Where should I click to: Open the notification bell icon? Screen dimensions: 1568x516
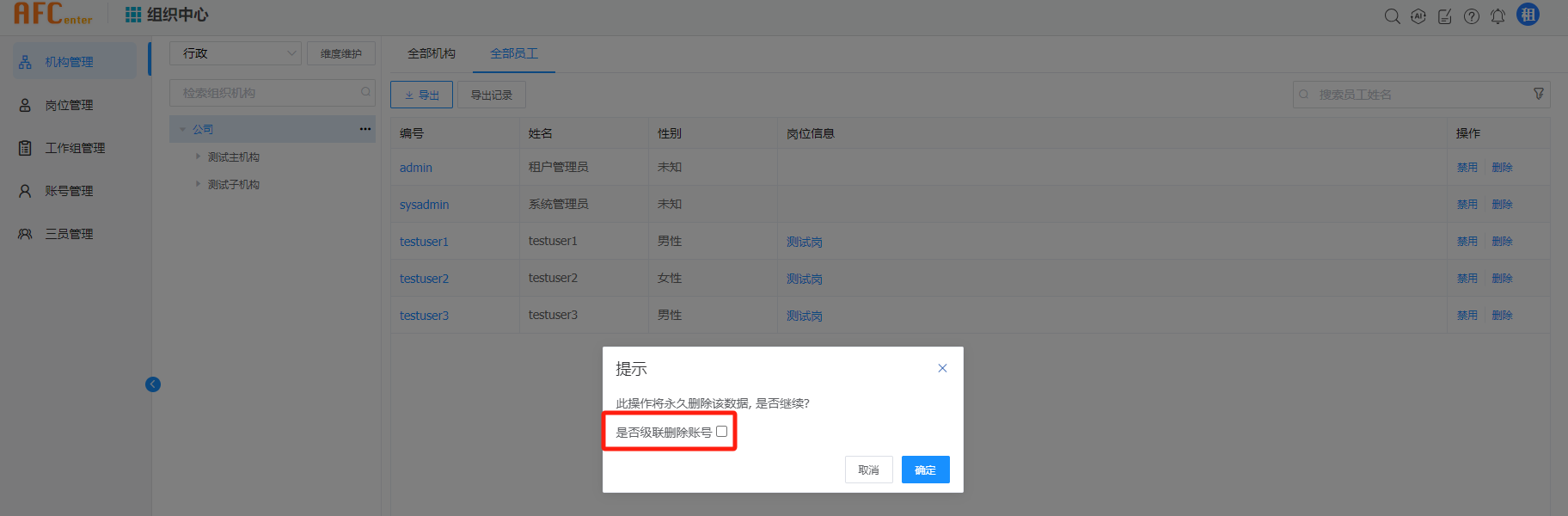(x=1498, y=16)
